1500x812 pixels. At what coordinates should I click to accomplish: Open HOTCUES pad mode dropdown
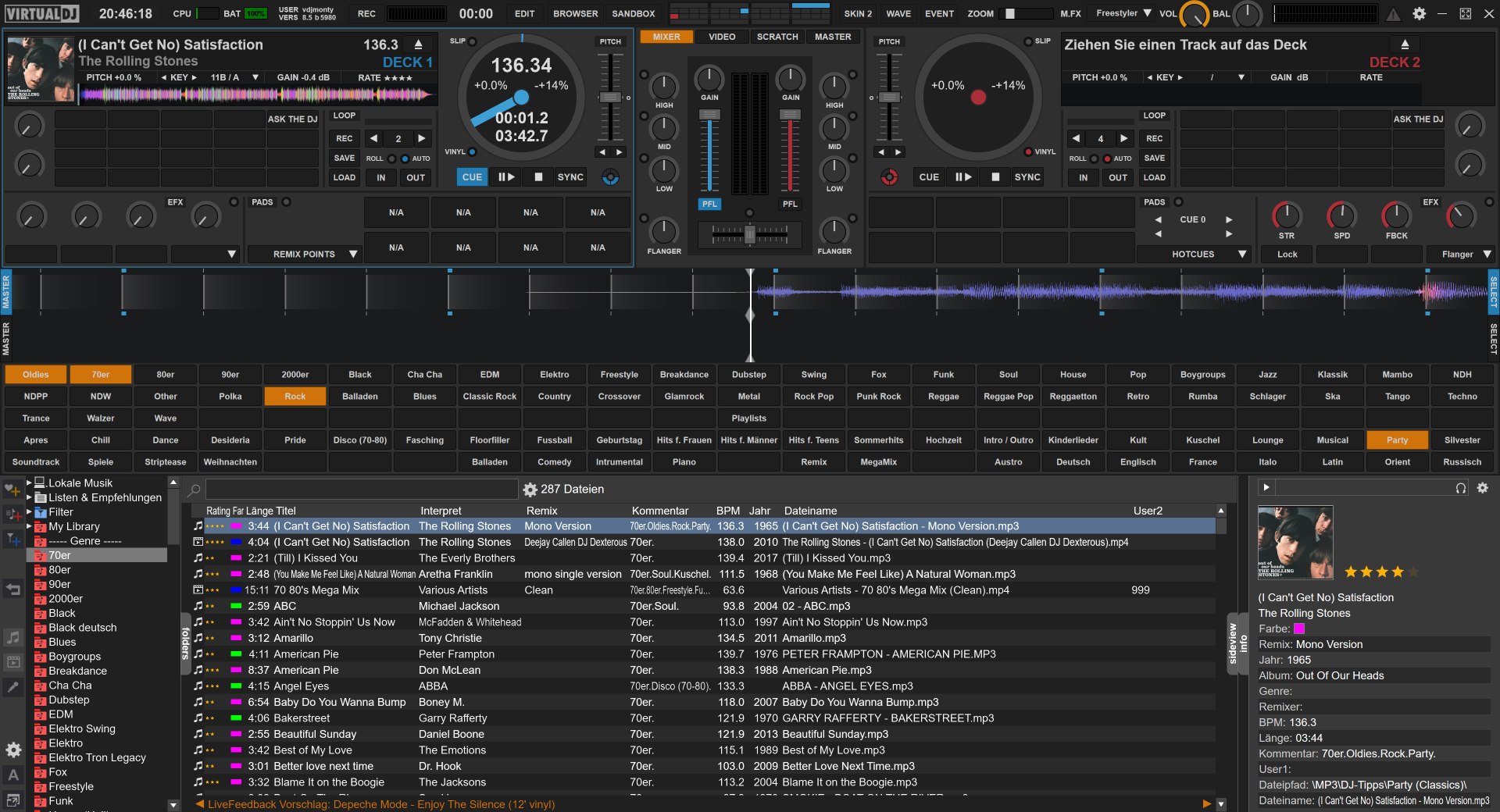click(1242, 254)
